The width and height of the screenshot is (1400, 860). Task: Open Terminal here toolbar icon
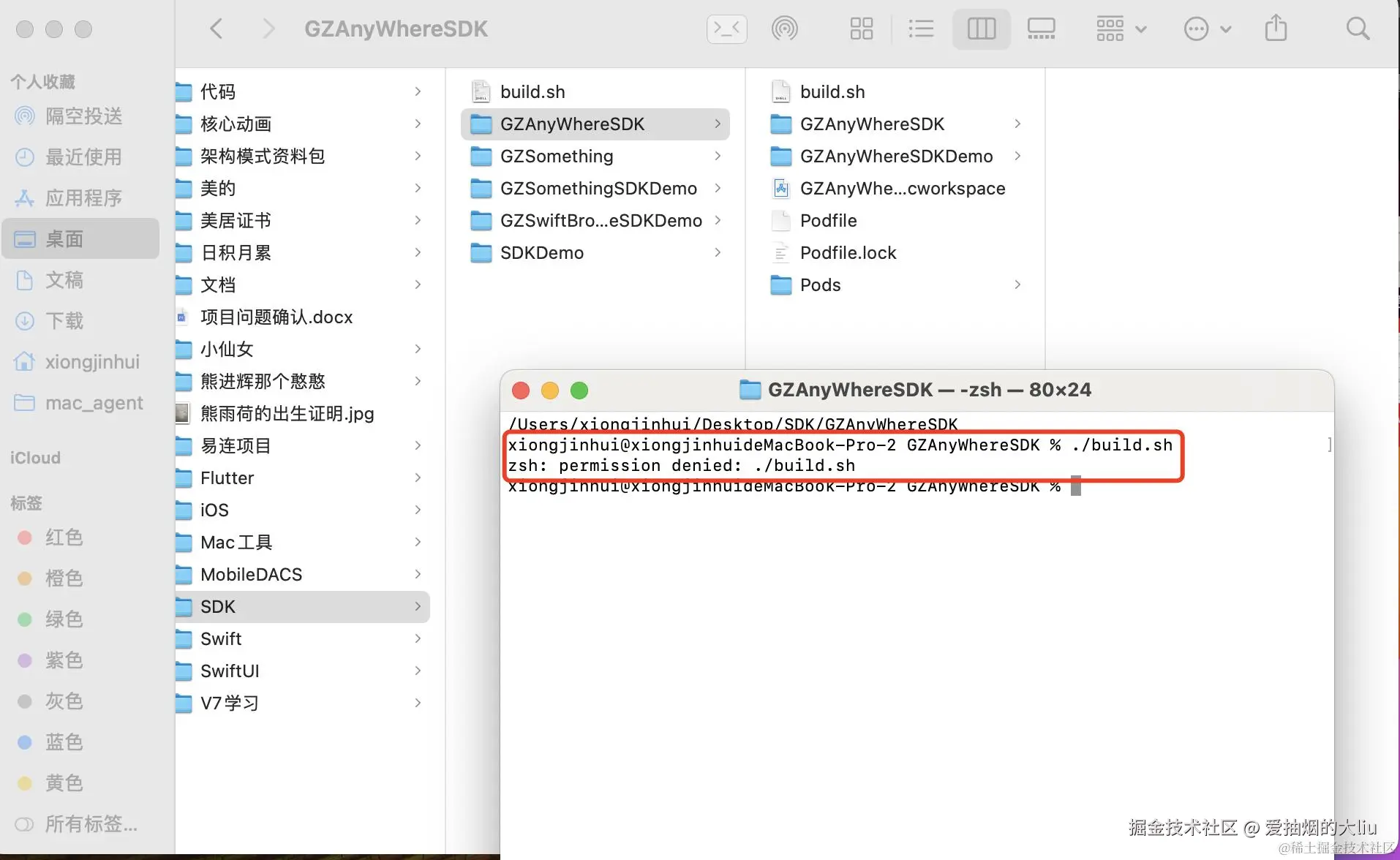click(x=726, y=29)
